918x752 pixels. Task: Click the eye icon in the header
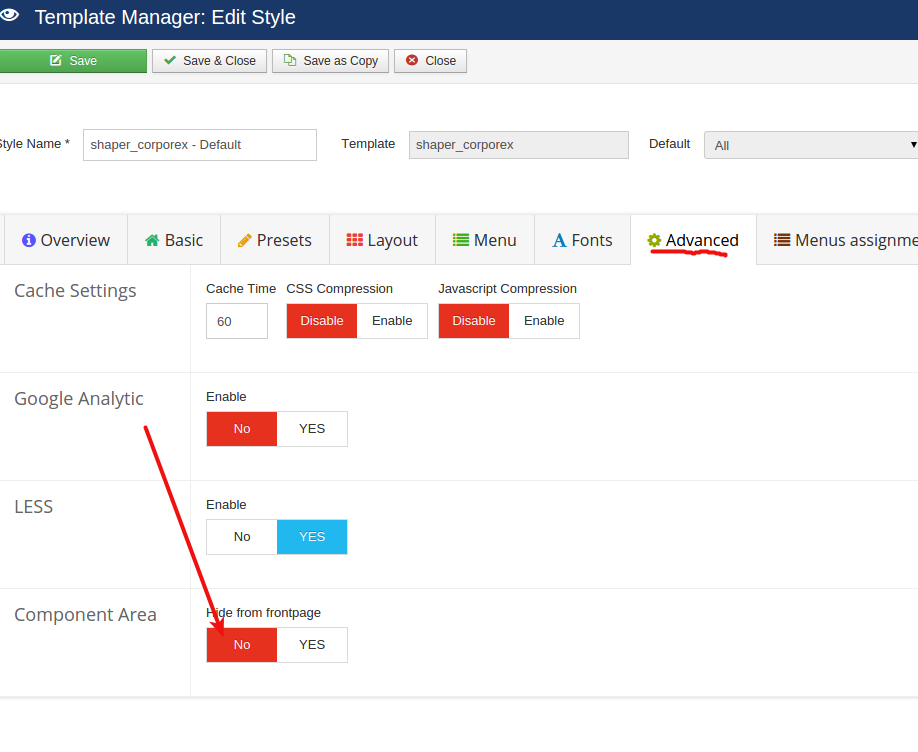click(9, 16)
